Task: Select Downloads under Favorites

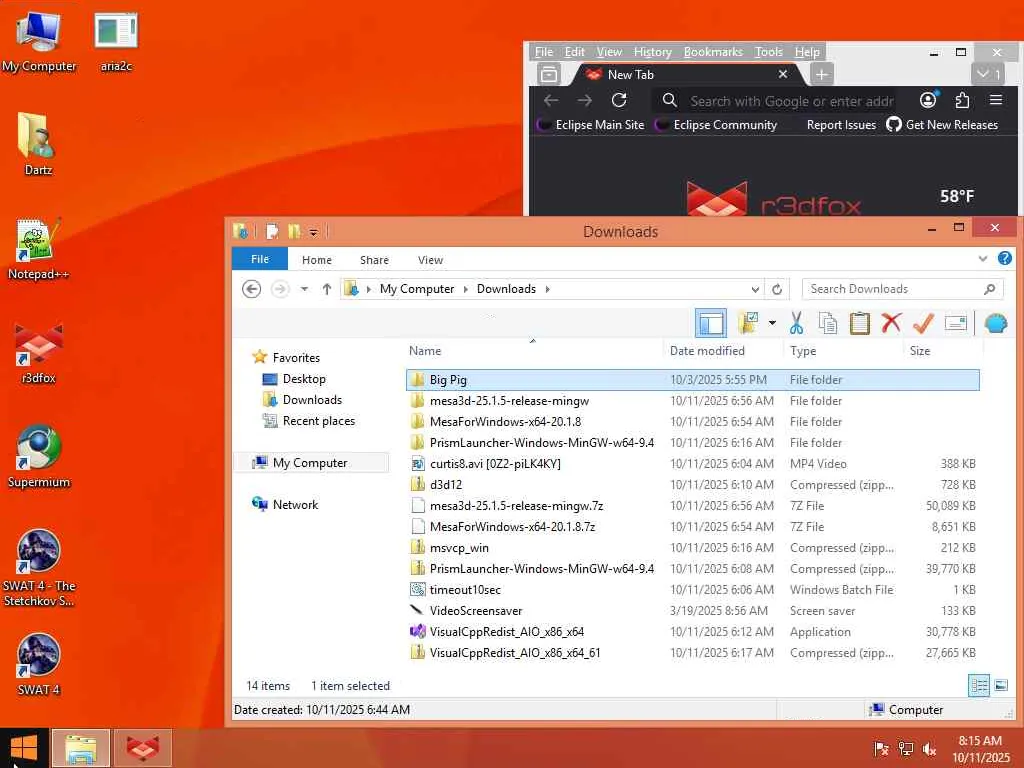Action: point(312,400)
